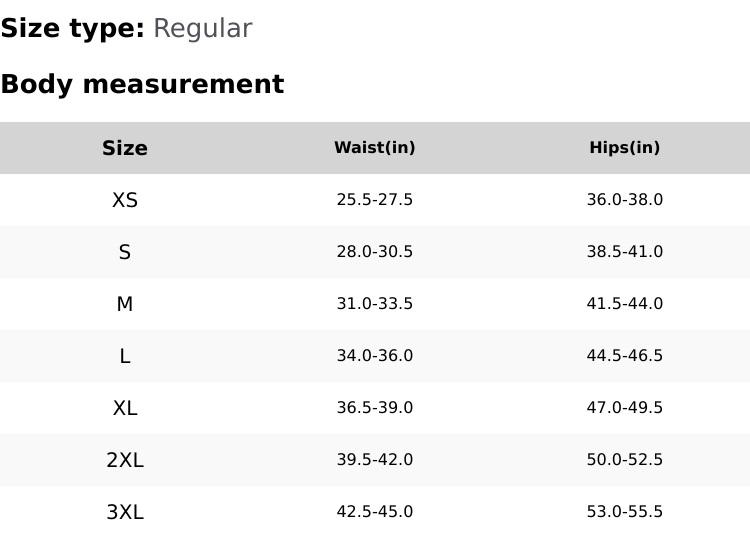Click the Regular size type value
This screenshot has width=750, height=538.
202,29
